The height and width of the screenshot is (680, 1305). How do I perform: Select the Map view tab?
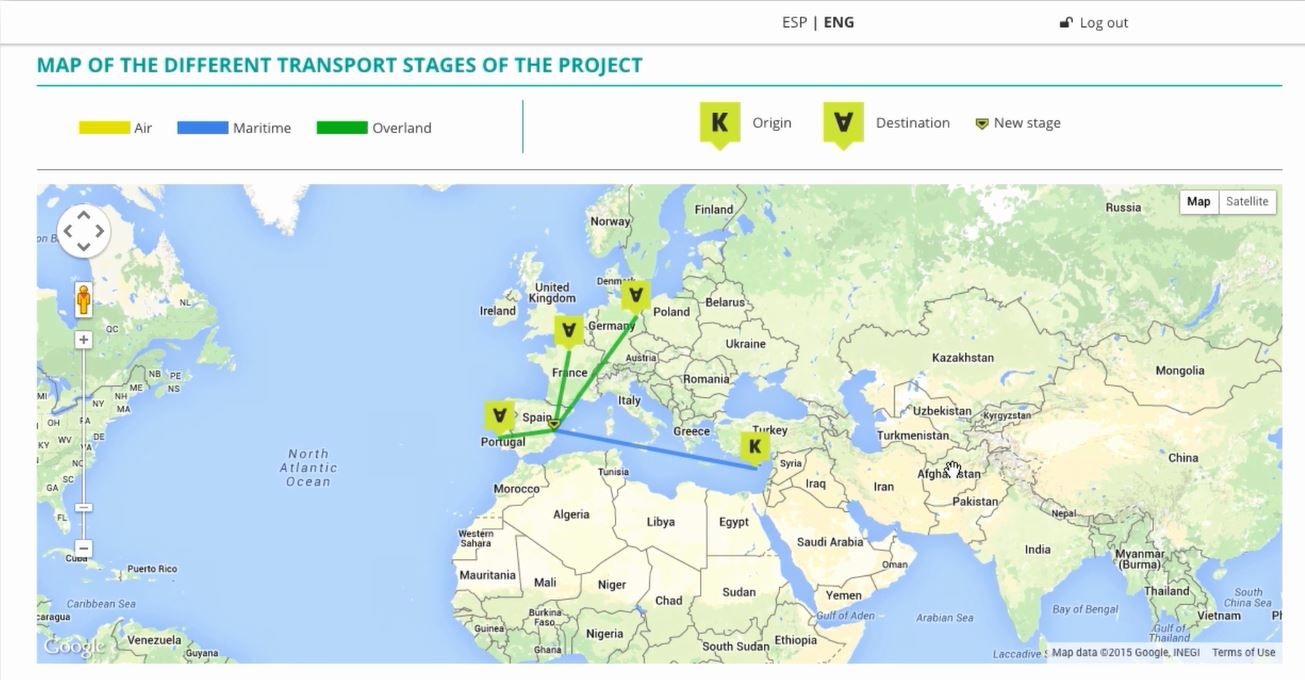click(1198, 201)
